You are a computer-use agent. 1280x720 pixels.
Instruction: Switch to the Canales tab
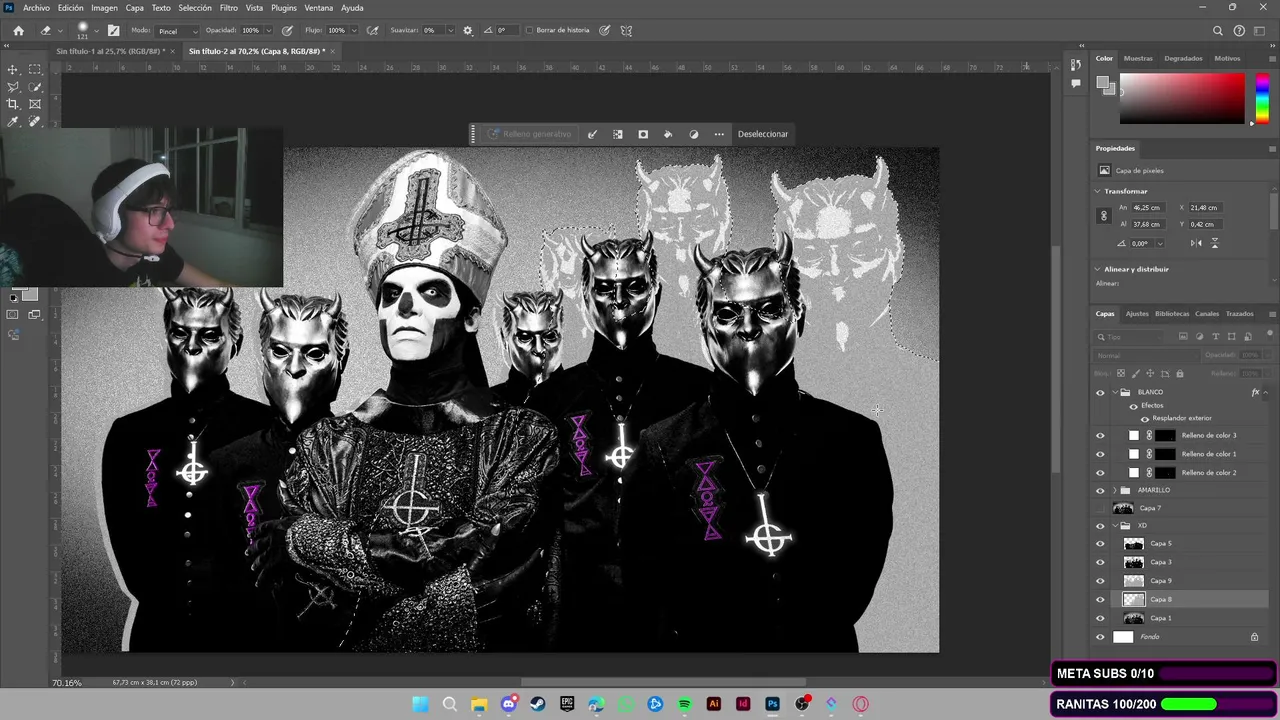1207,314
